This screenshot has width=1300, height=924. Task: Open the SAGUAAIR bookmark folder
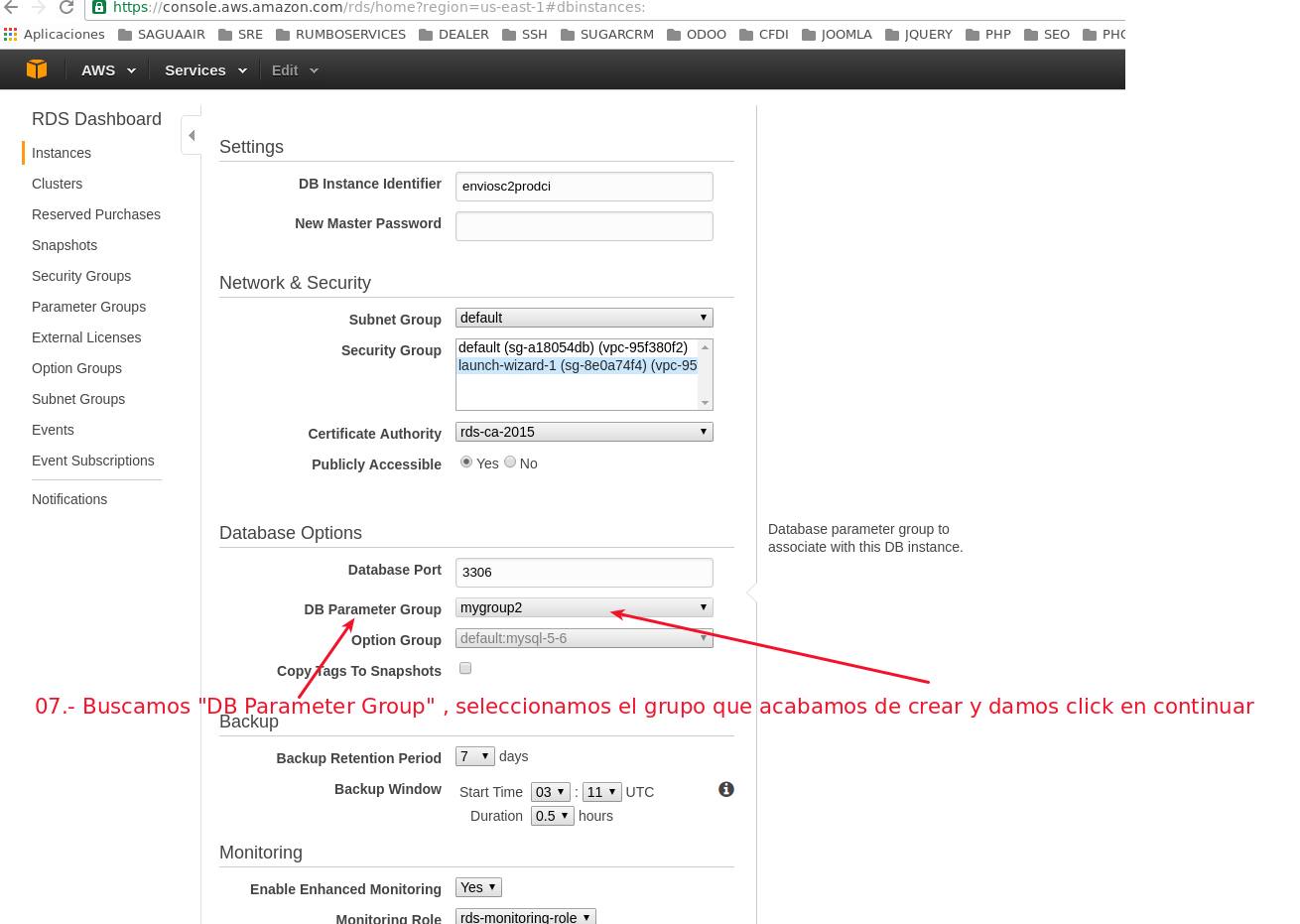click(162, 34)
